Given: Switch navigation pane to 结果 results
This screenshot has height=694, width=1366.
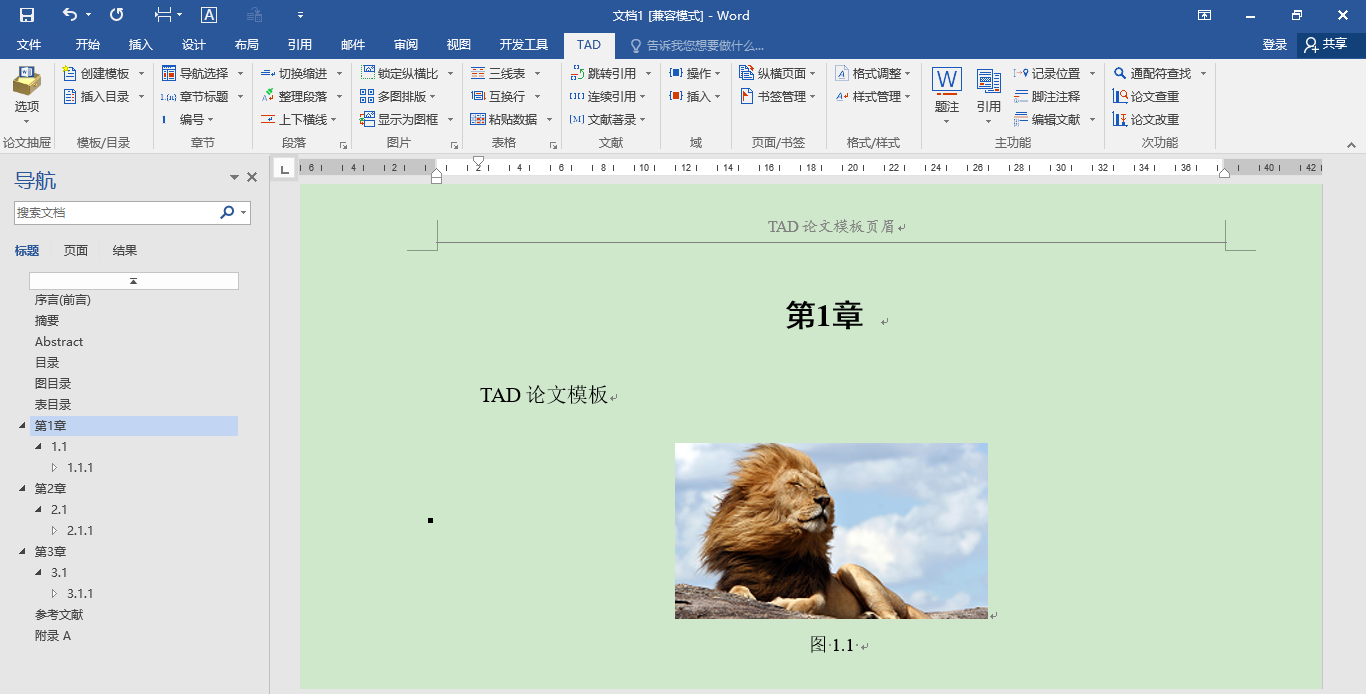Looking at the screenshot, I should 125,251.
